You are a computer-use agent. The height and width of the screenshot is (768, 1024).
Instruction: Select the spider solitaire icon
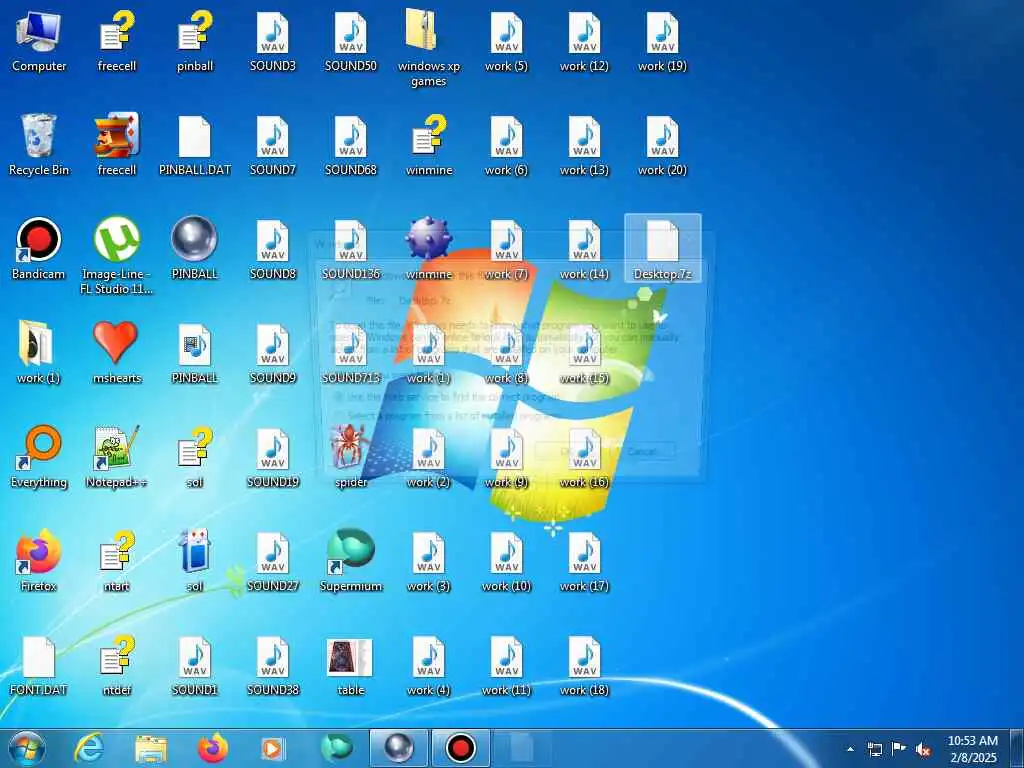pos(351,456)
